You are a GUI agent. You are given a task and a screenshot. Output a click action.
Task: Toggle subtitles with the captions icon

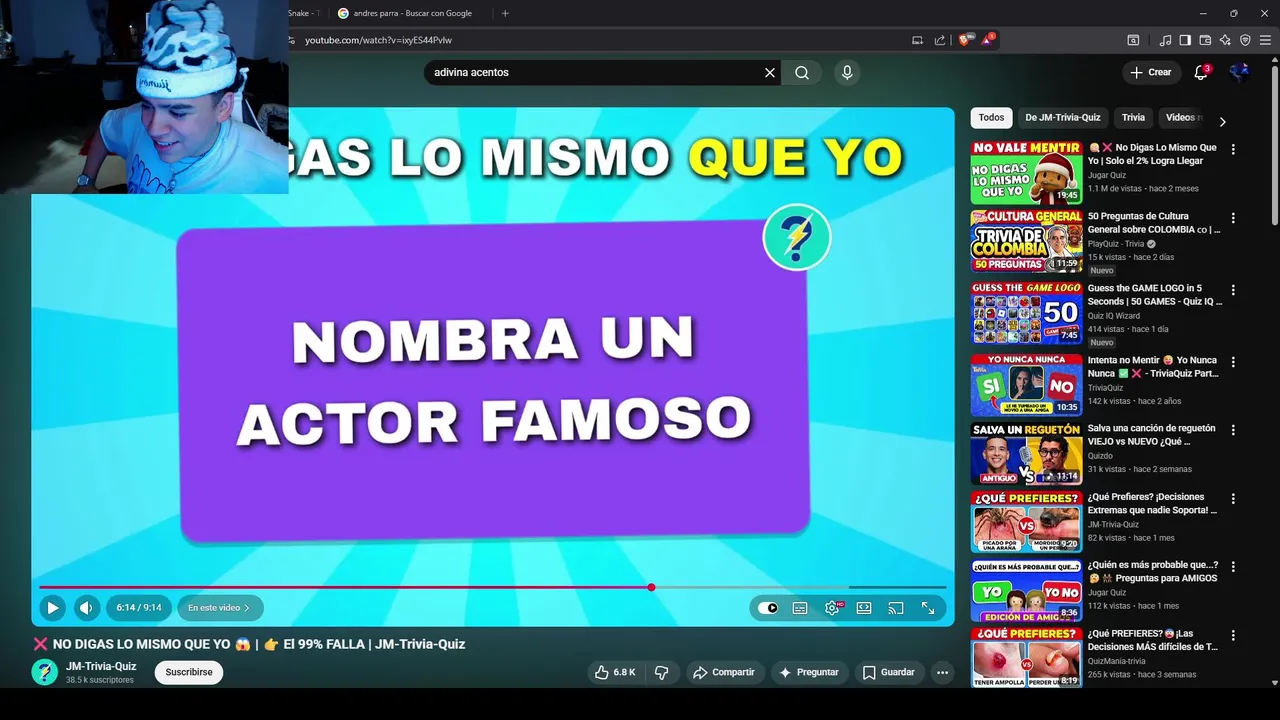[x=800, y=608]
